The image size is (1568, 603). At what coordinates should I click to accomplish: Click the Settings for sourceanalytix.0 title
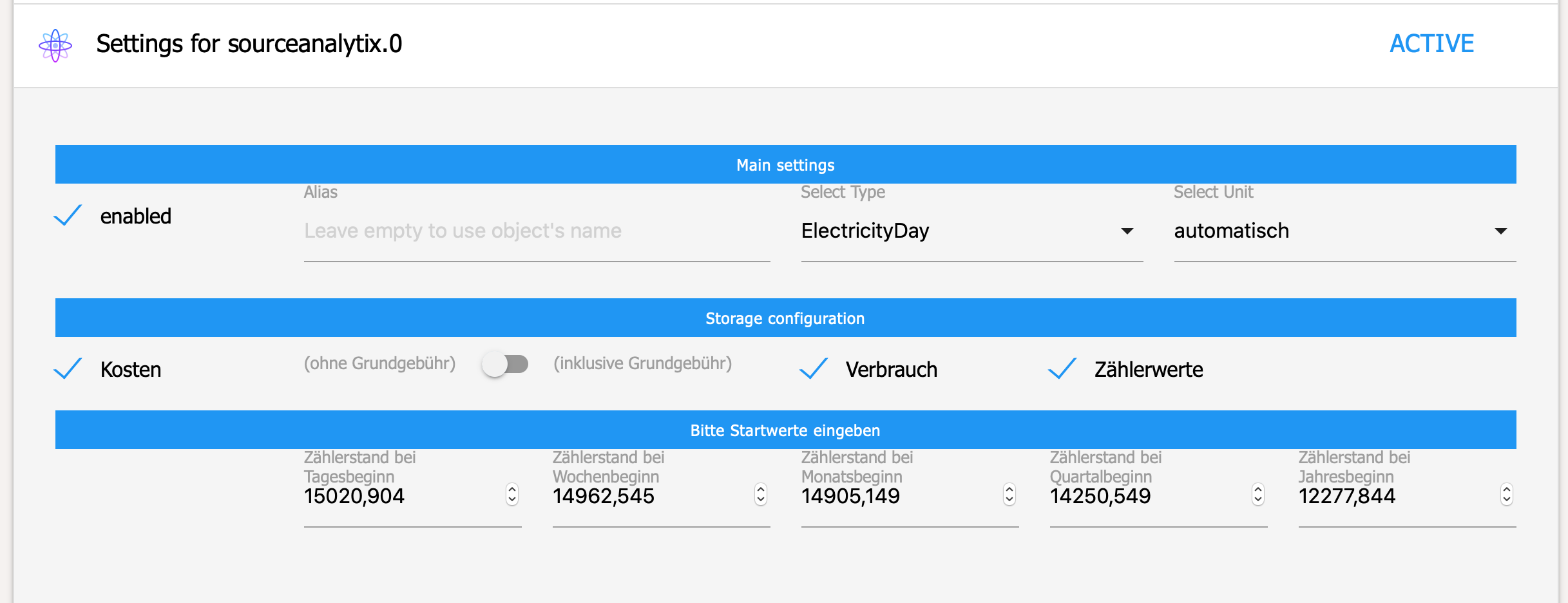[249, 44]
